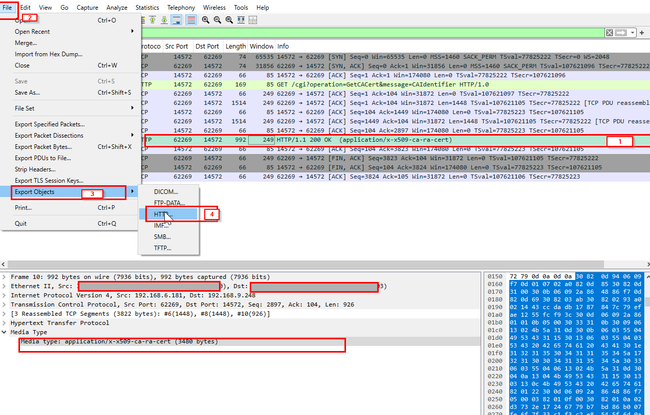Choose HTTP... export objects option
The height and width of the screenshot is (415, 650).
[169, 214]
